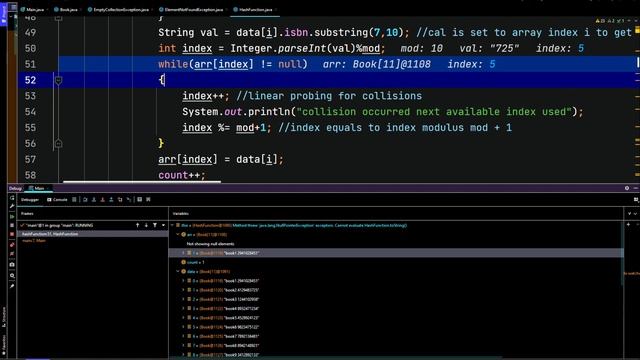Click the Step Over icon
Image resolution: width=640 pixels, height=360 pixels.
pyautogui.click(x=85, y=200)
